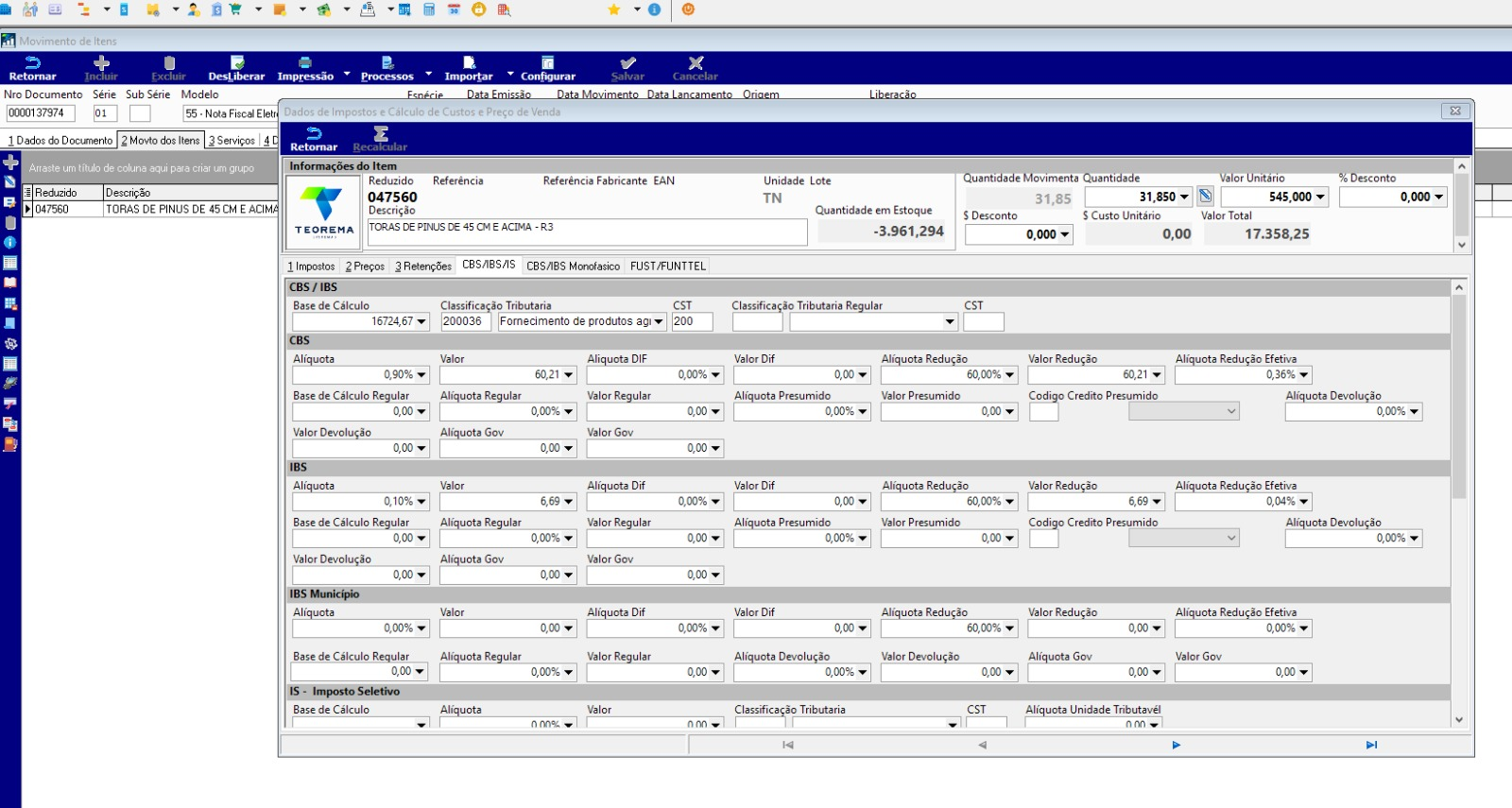Screen dimensions: 1512x808
Task: Click Processos icon in main toolbar
Action: pos(387,62)
